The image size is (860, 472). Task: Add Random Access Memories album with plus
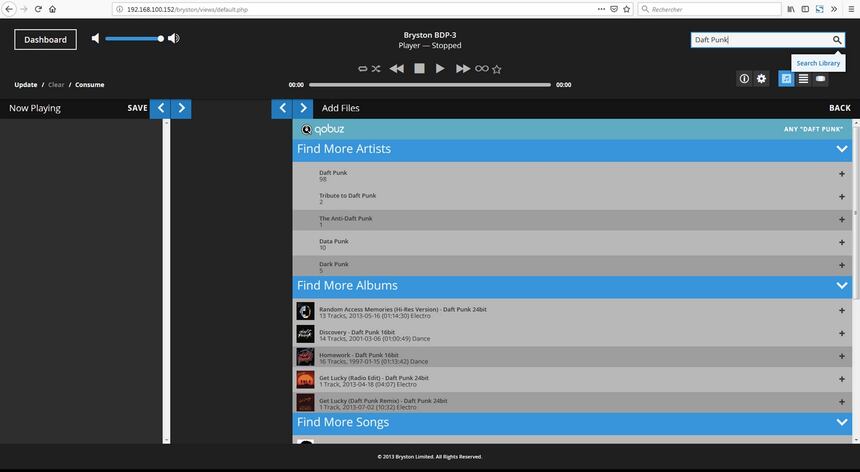pos(841,310)
